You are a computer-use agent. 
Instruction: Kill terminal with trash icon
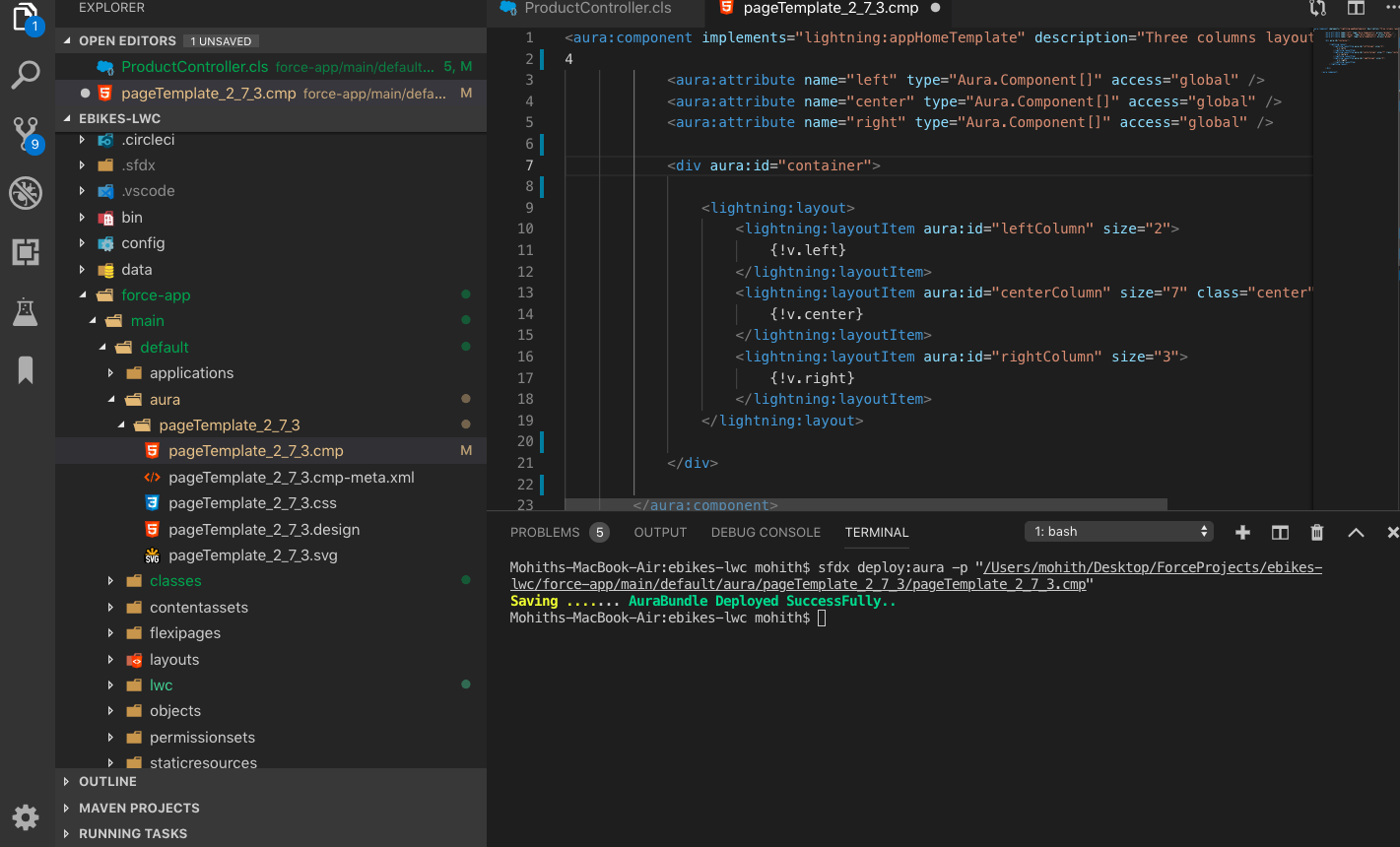click(x=1317, y=532)
